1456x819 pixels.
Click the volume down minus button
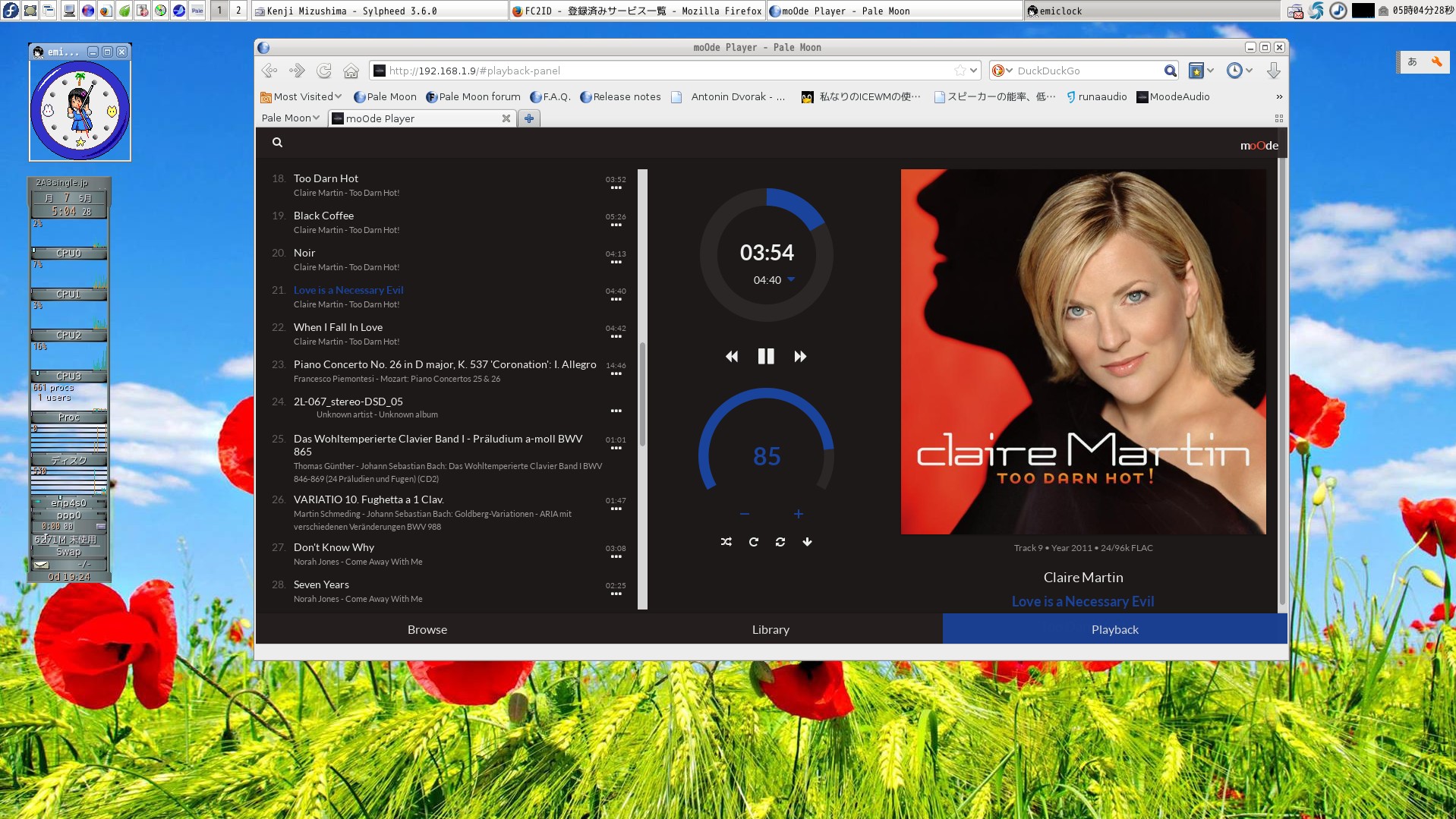tap(744, 515)
